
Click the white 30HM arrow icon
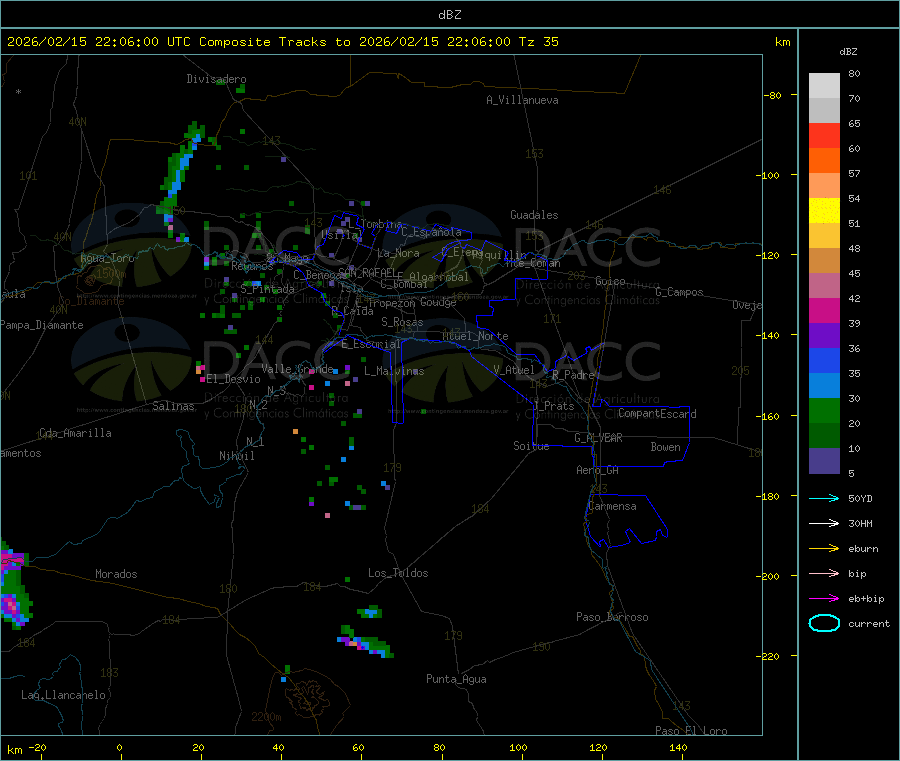824,523
